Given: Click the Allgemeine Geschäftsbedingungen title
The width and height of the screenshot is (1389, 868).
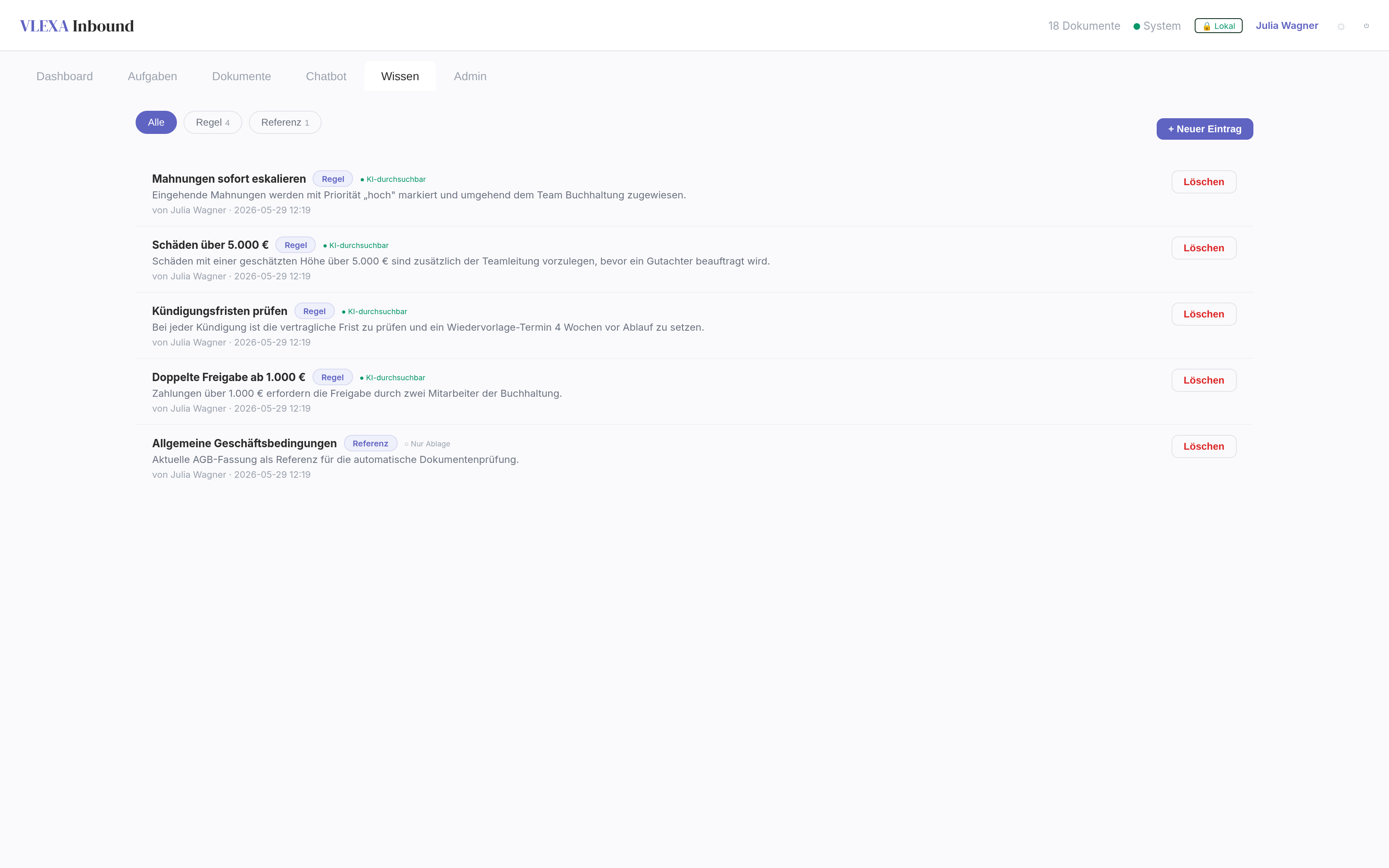Looking at the screenshot, I should pyautogui.click(x=244, y=443).
